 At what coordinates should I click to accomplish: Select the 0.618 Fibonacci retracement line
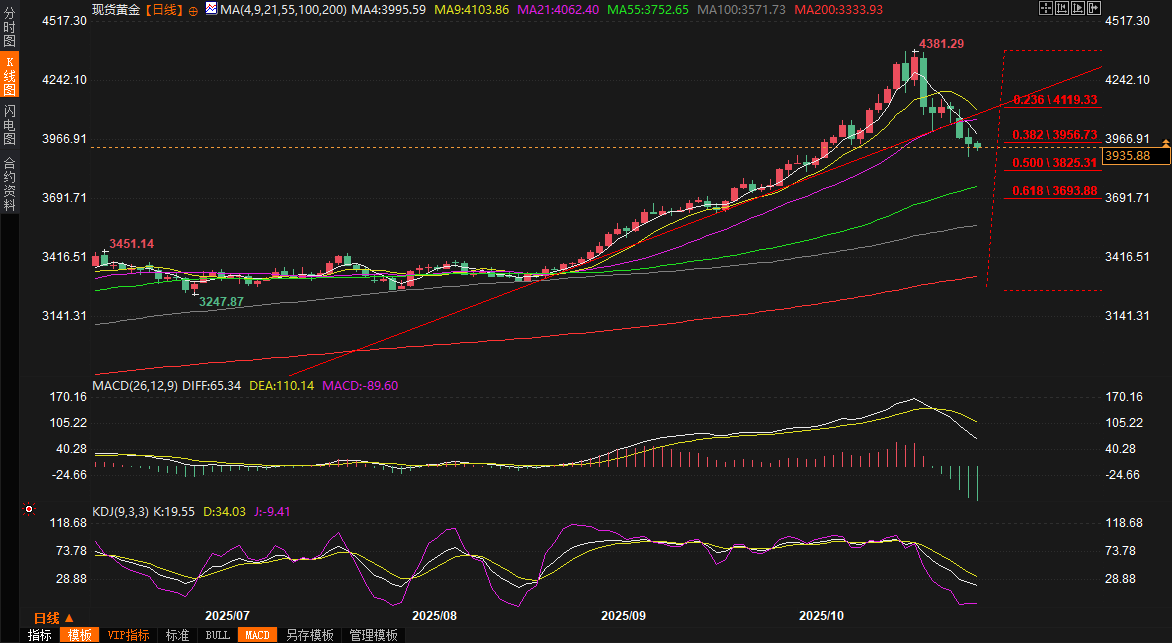[x=1053, y=191]
